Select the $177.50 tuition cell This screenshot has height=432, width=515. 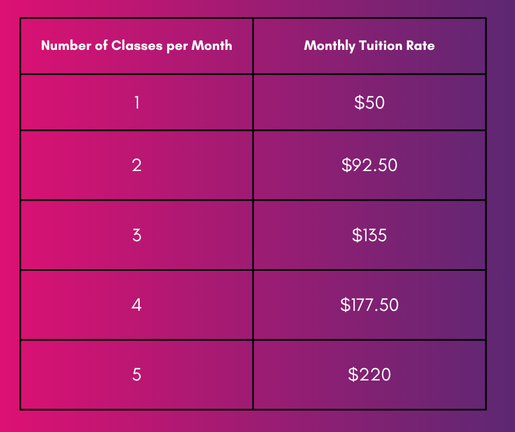point(369,305)
